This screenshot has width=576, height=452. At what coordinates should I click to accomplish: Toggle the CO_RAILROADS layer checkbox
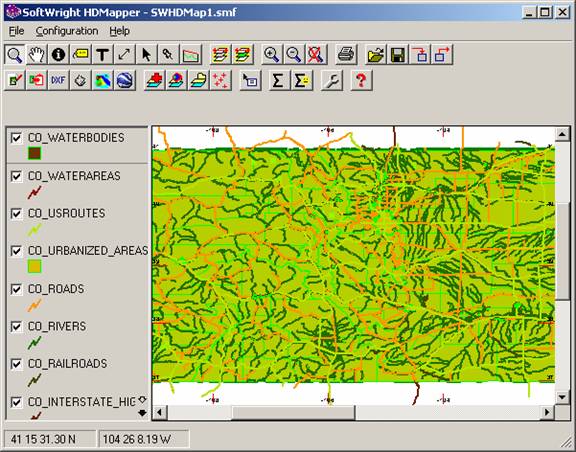(16, 364)
